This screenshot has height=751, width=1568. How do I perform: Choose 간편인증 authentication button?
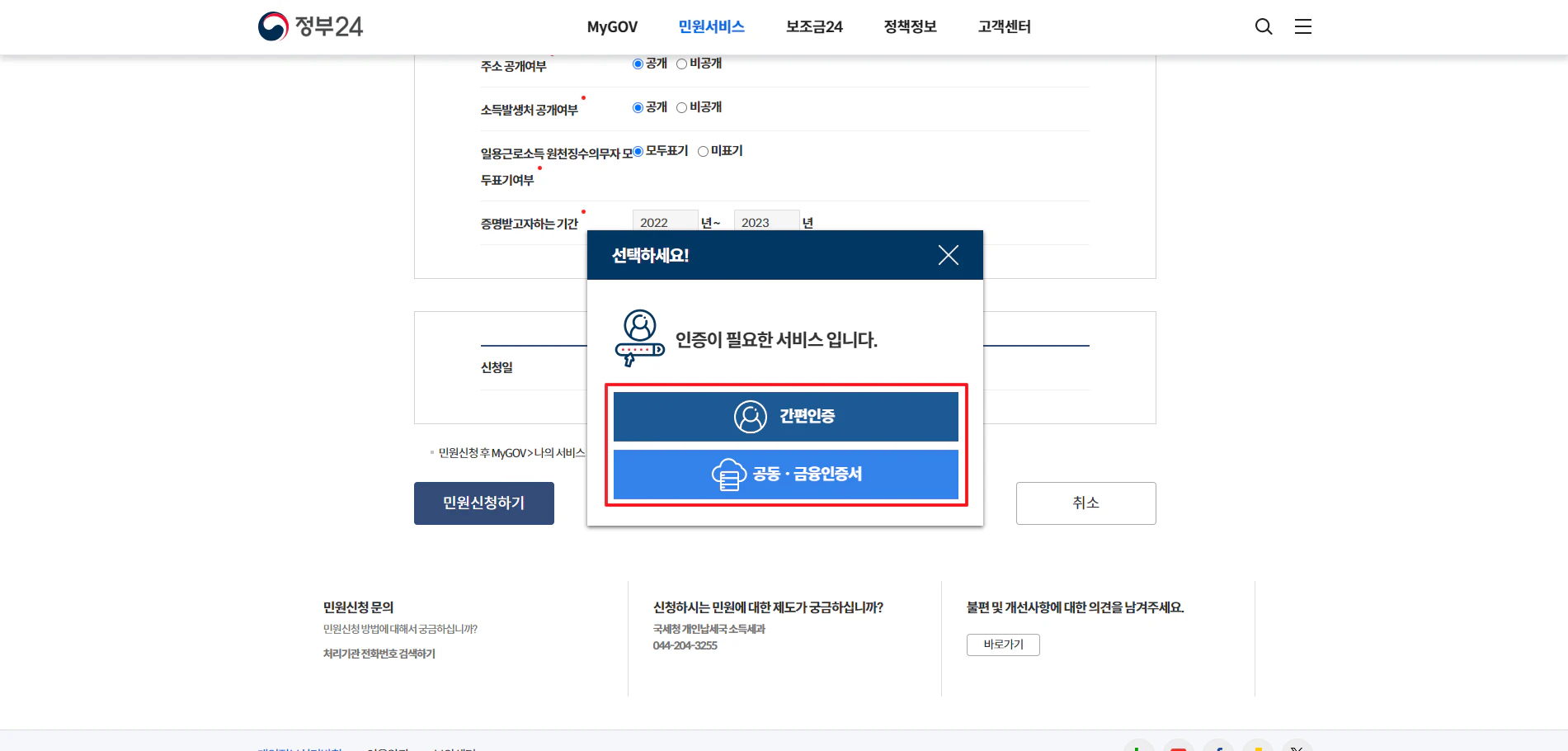point(786,417)
